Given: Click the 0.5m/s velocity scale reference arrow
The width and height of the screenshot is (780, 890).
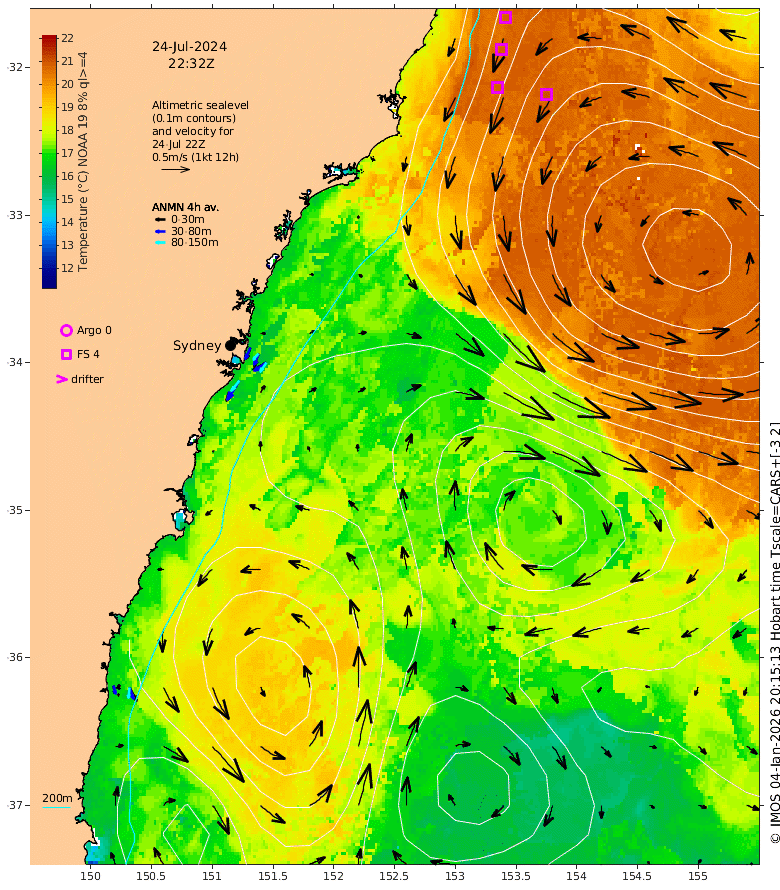Looking at the screenshot, I should pos(175,169).
